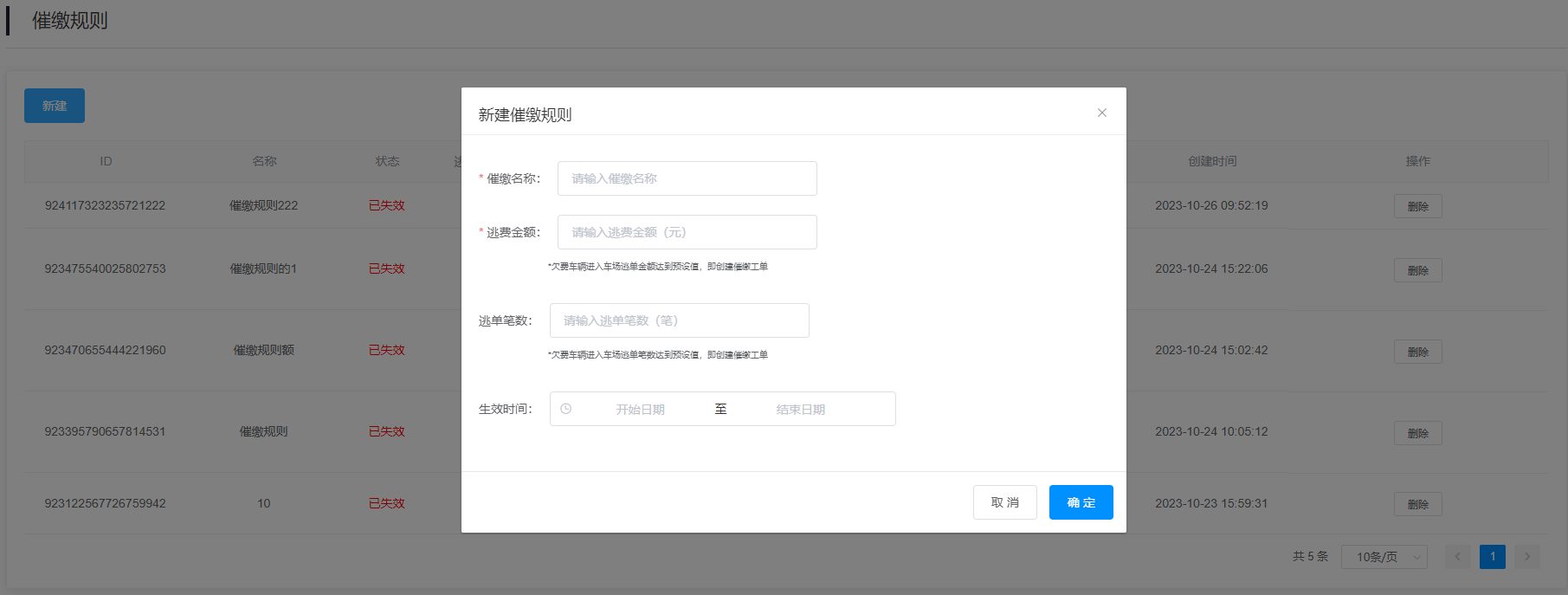Select the 开始日期 start date field

[x=640, y=410]
